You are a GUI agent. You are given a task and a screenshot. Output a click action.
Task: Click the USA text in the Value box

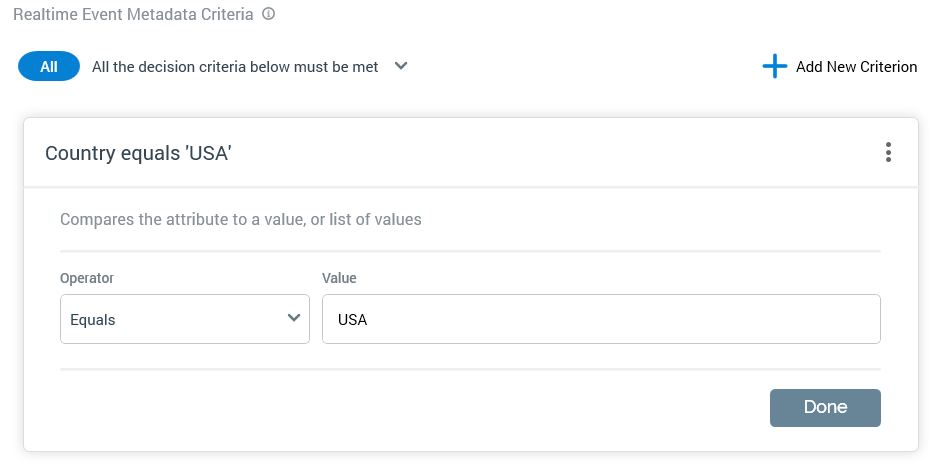tap(353, 320)
